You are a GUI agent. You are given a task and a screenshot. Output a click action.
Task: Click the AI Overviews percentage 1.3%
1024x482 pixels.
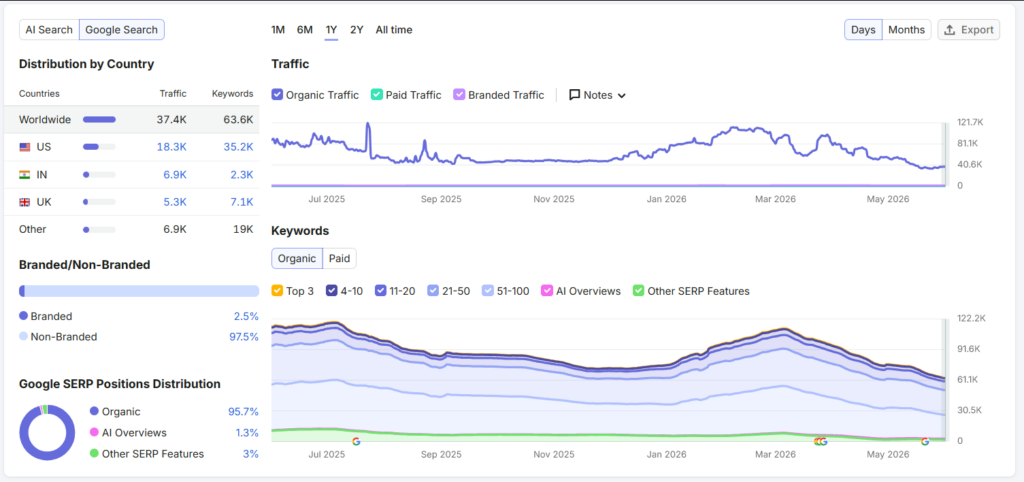pos(247,432)
